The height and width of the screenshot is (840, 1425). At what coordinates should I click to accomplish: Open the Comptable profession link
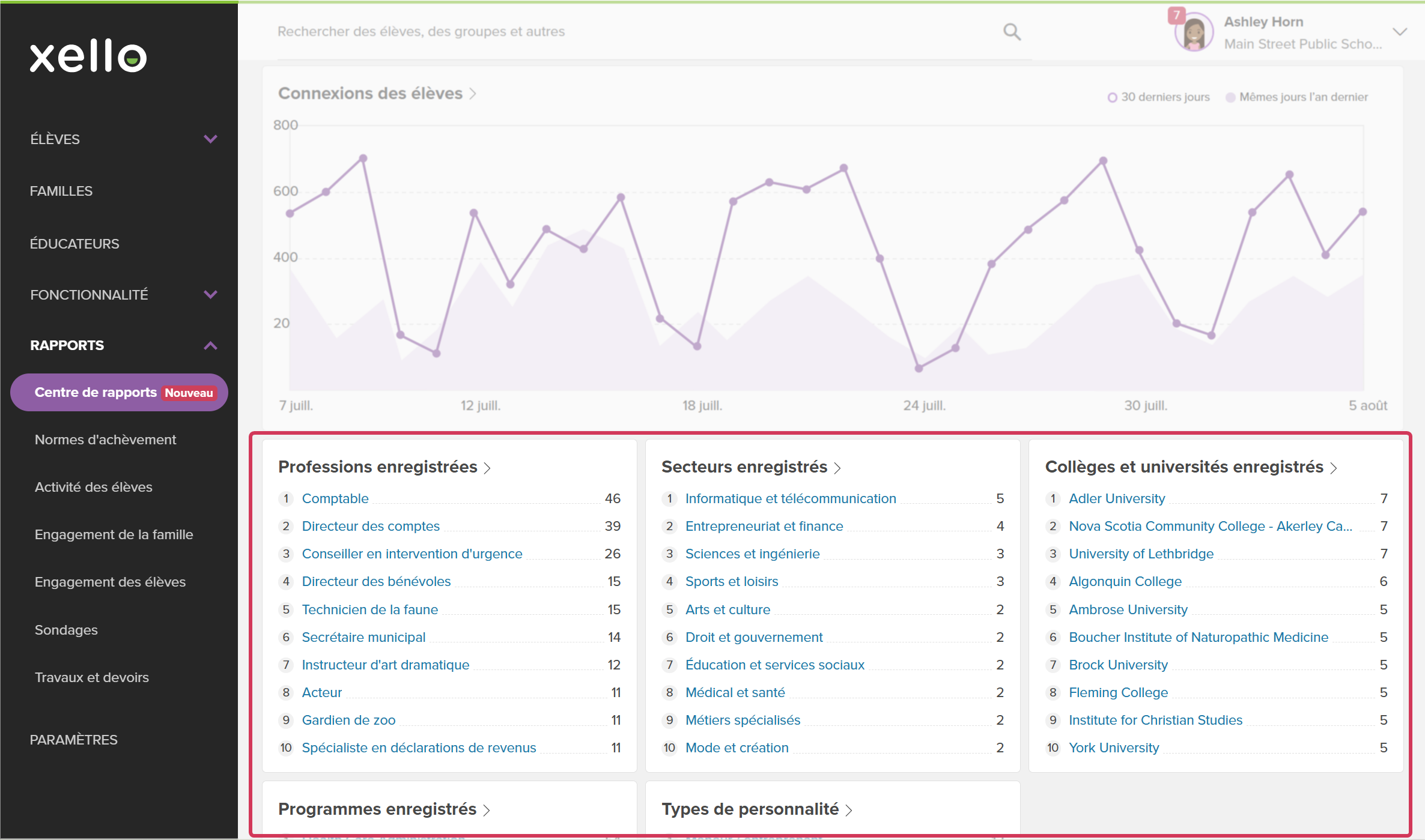pyautogui.click(x=335, y=498)
